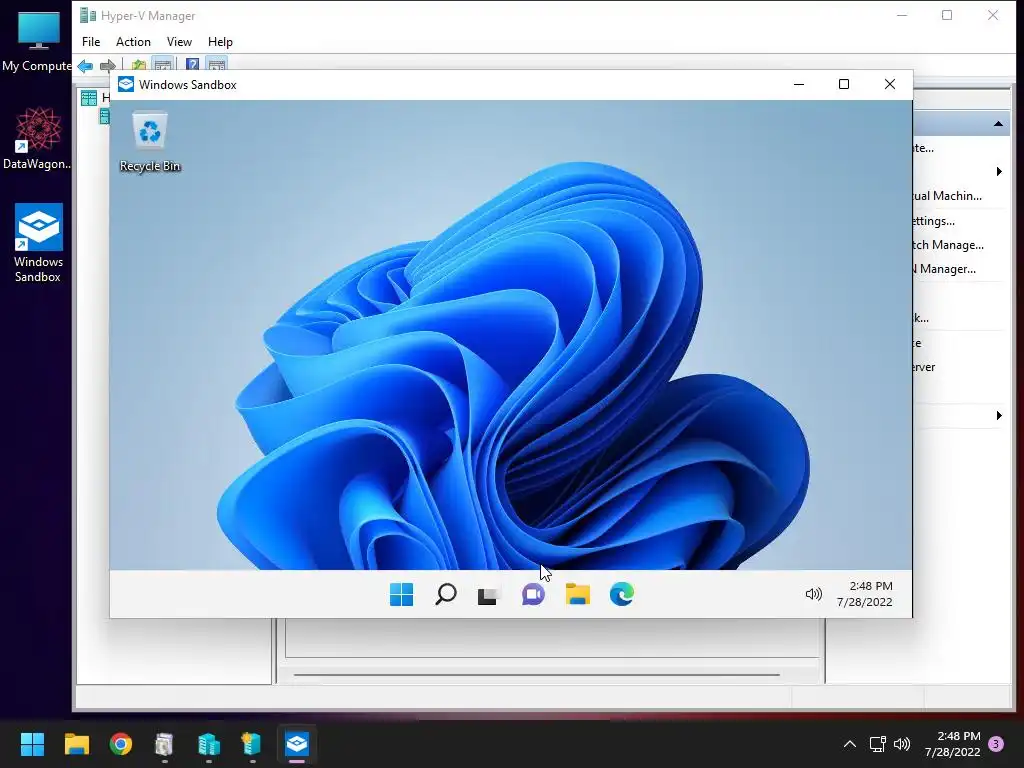
Task: Click the 'Manager...' action in Actions pane
Action: pos(944,269)
